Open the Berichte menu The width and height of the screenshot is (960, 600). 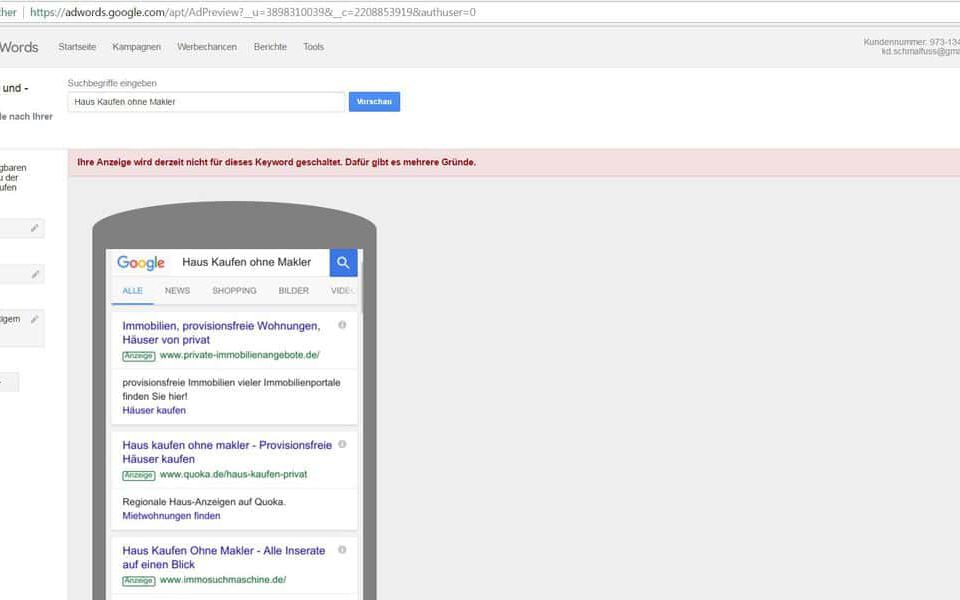270,47
